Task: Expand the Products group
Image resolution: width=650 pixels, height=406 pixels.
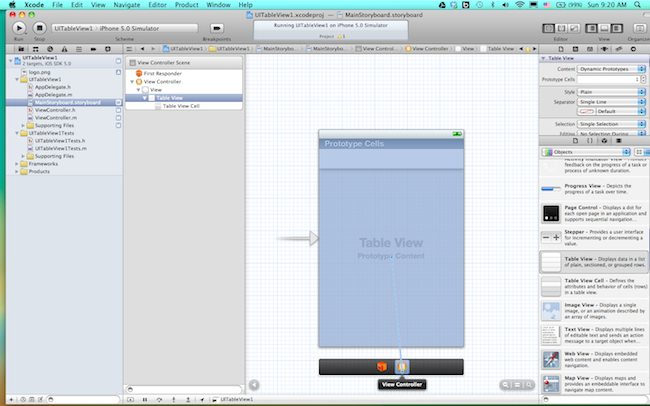Action: (17, 171)
